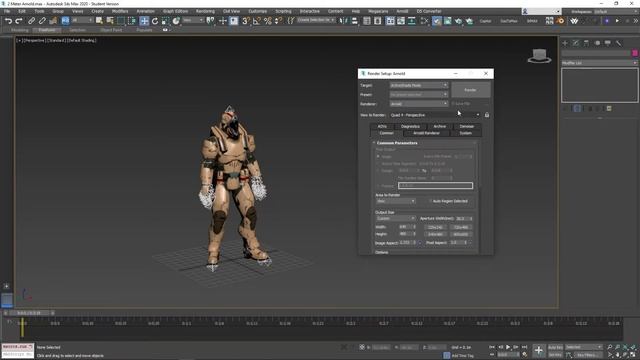
Task: Activate the Select and Scale tool
Action: point(165,21)
